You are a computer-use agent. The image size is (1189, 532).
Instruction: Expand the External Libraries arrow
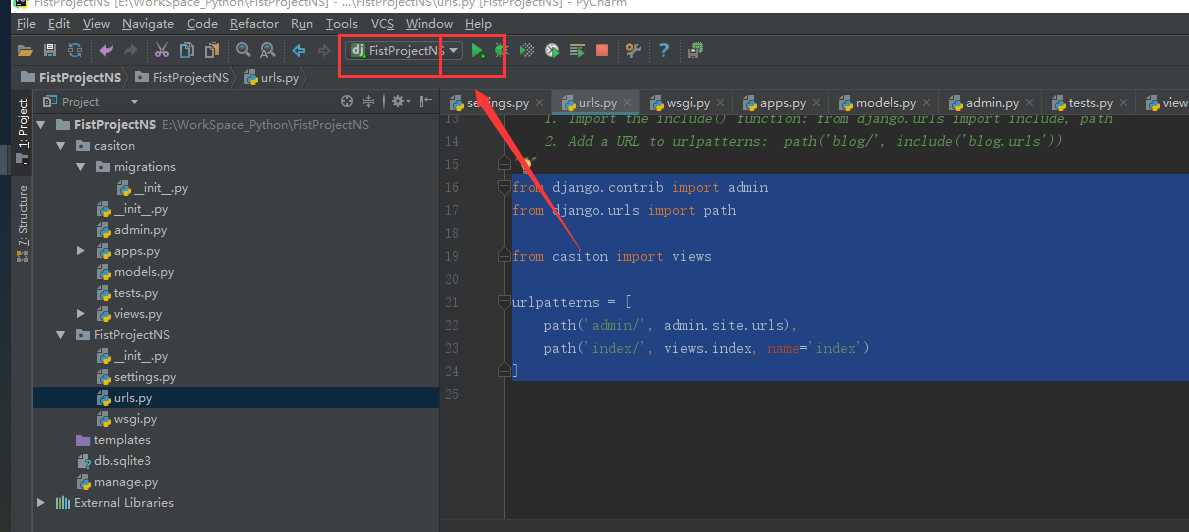(x=40, y=502)
